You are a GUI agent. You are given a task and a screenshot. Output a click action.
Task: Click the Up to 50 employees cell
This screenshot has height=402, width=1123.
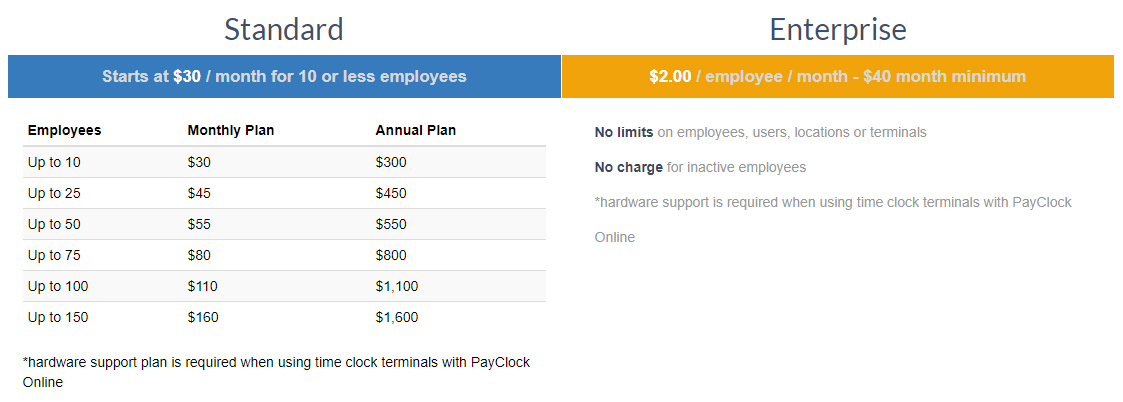tap(54, 224)
